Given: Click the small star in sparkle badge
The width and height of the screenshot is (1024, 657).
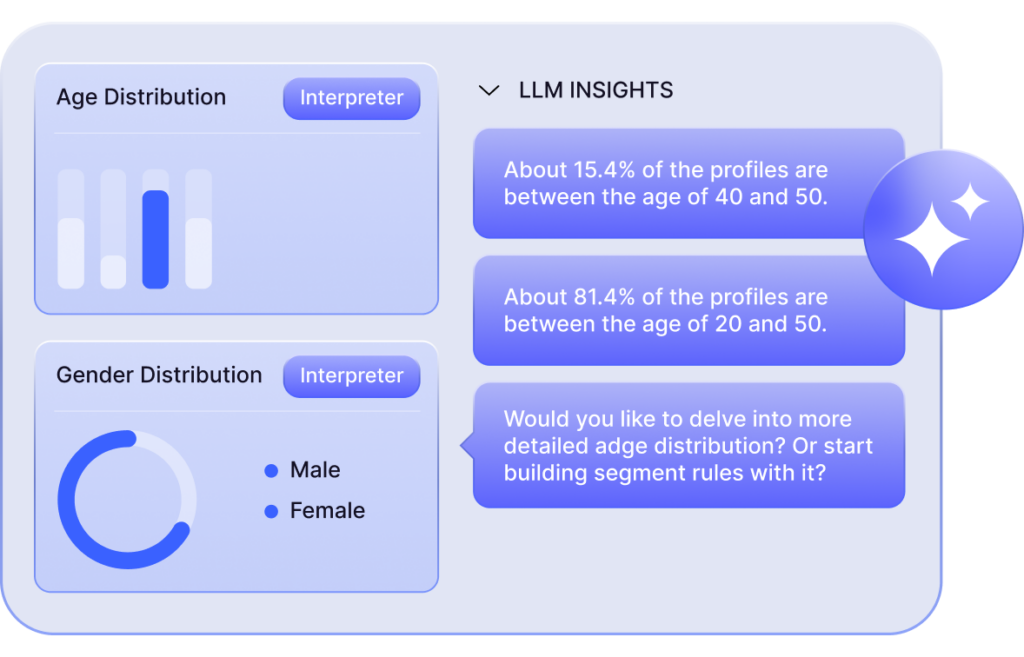Looking at the screenshot, I should pos(969,203).
